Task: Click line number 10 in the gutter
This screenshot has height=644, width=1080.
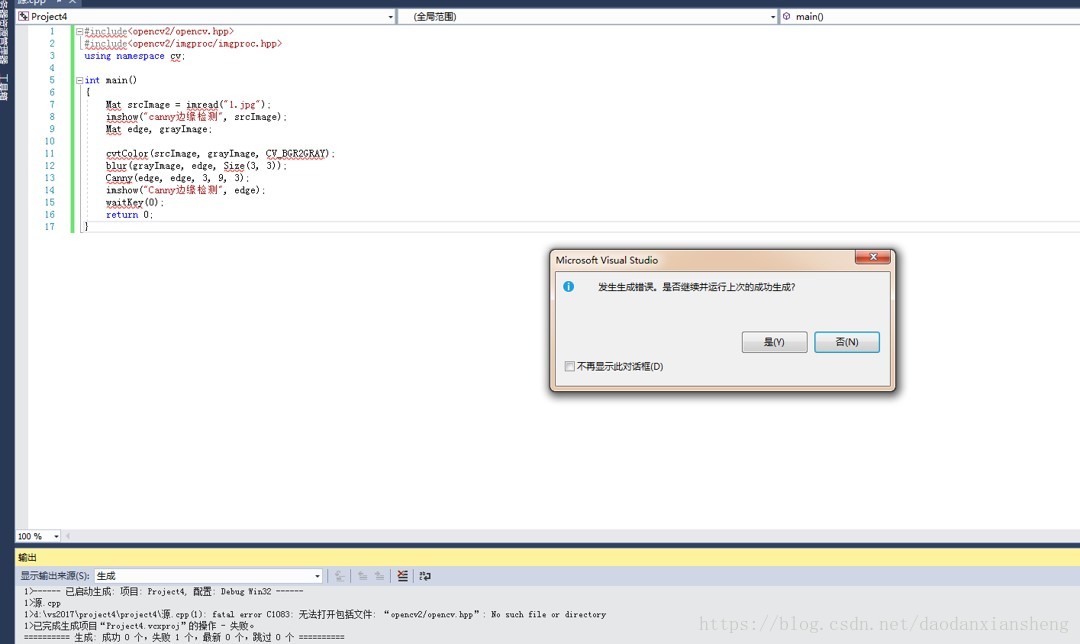Action: (50, 141)
